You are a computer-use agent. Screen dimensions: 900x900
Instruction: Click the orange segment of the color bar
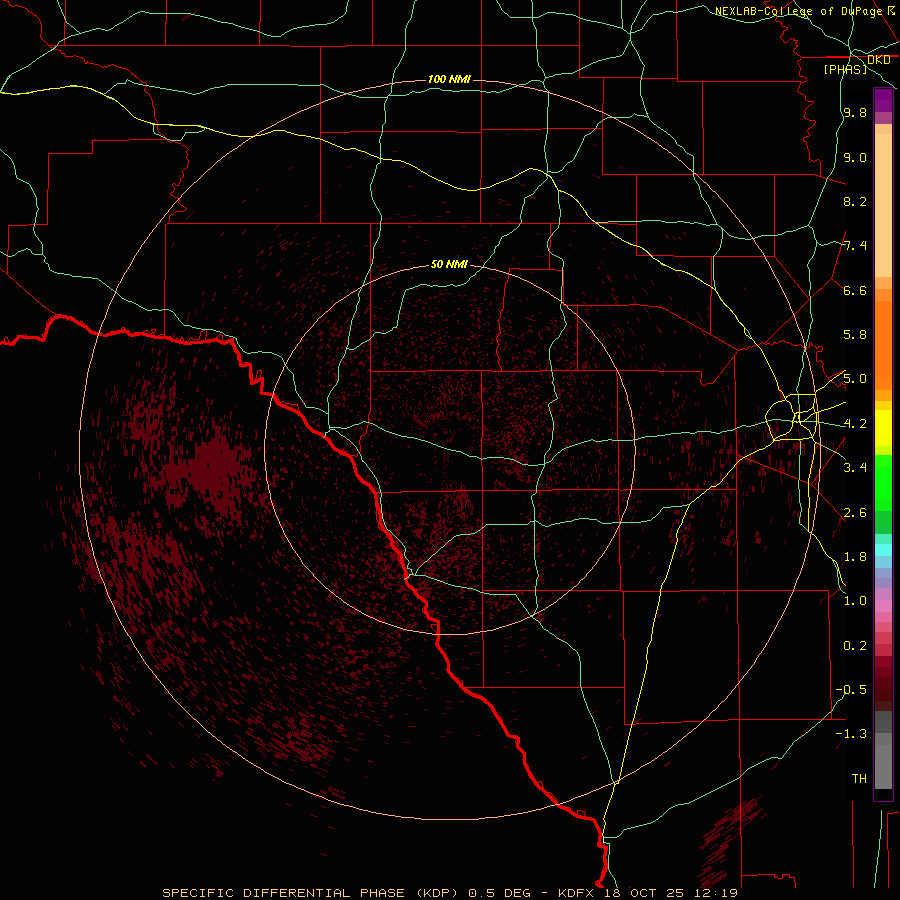click(x=883, y=346)
